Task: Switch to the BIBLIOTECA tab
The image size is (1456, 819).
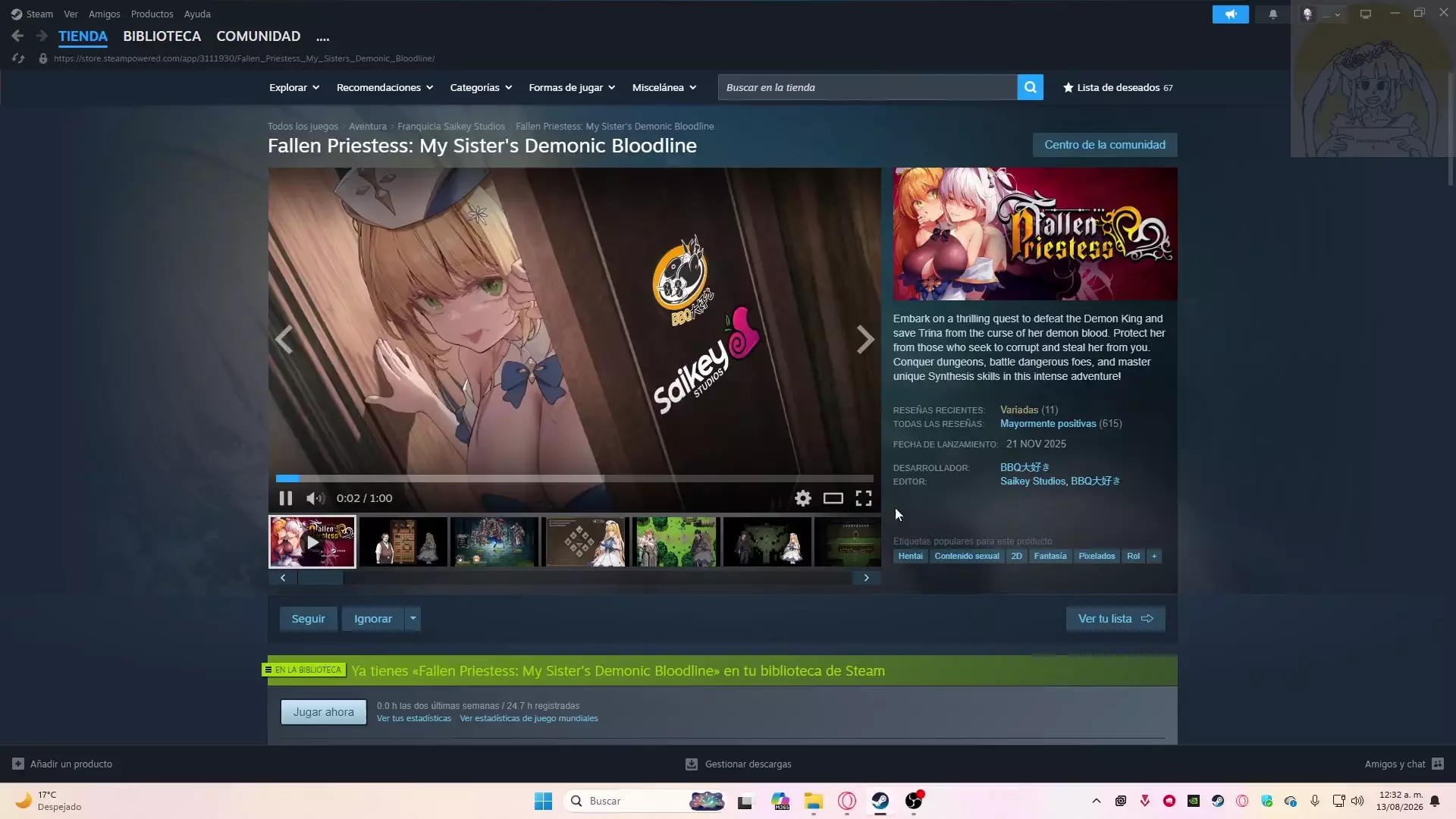Action: 162,36
